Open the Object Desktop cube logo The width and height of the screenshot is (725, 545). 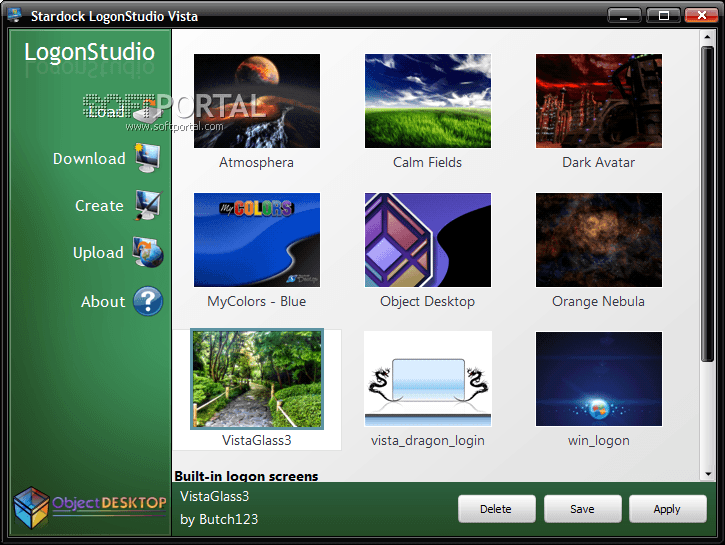(31, 508)
